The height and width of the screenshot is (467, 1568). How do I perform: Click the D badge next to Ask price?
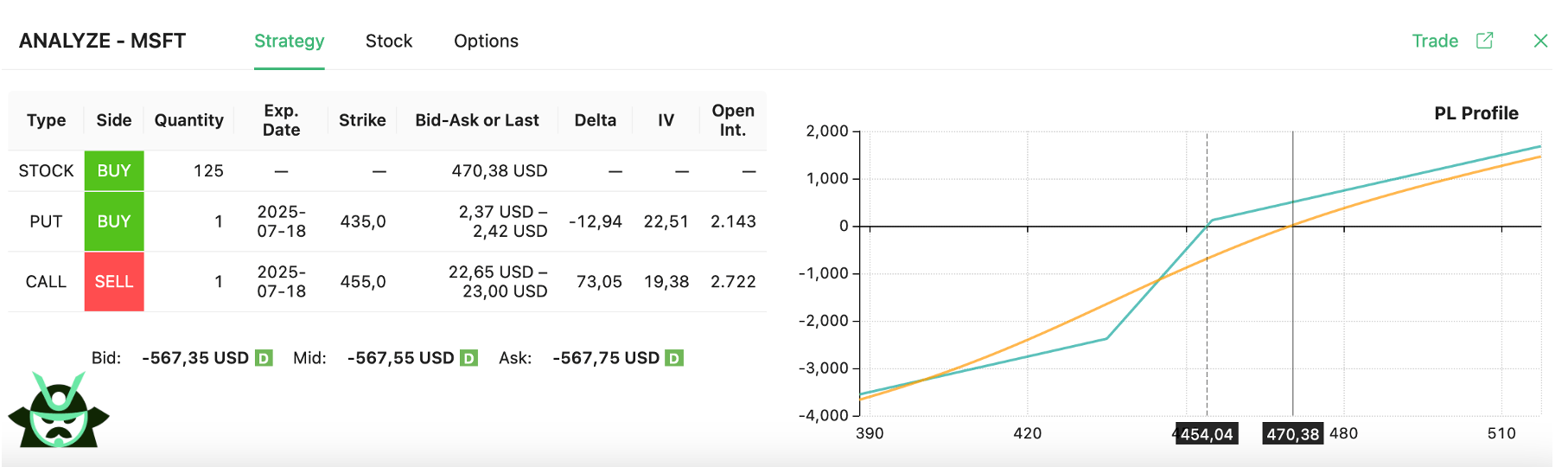tap(674, 358)
